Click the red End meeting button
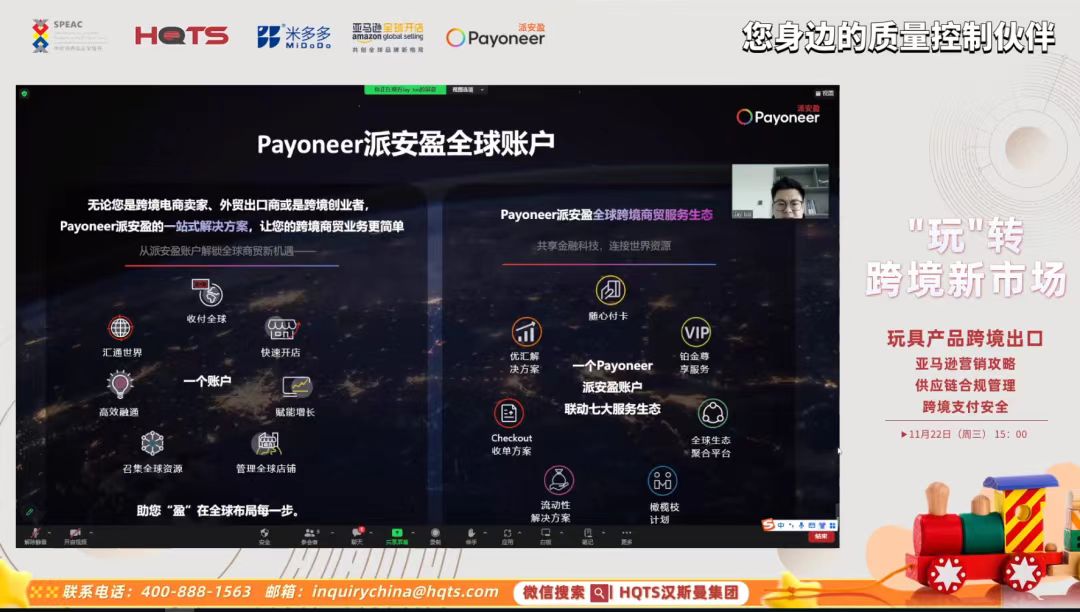 pyautogui.click(x=820, y=537)
